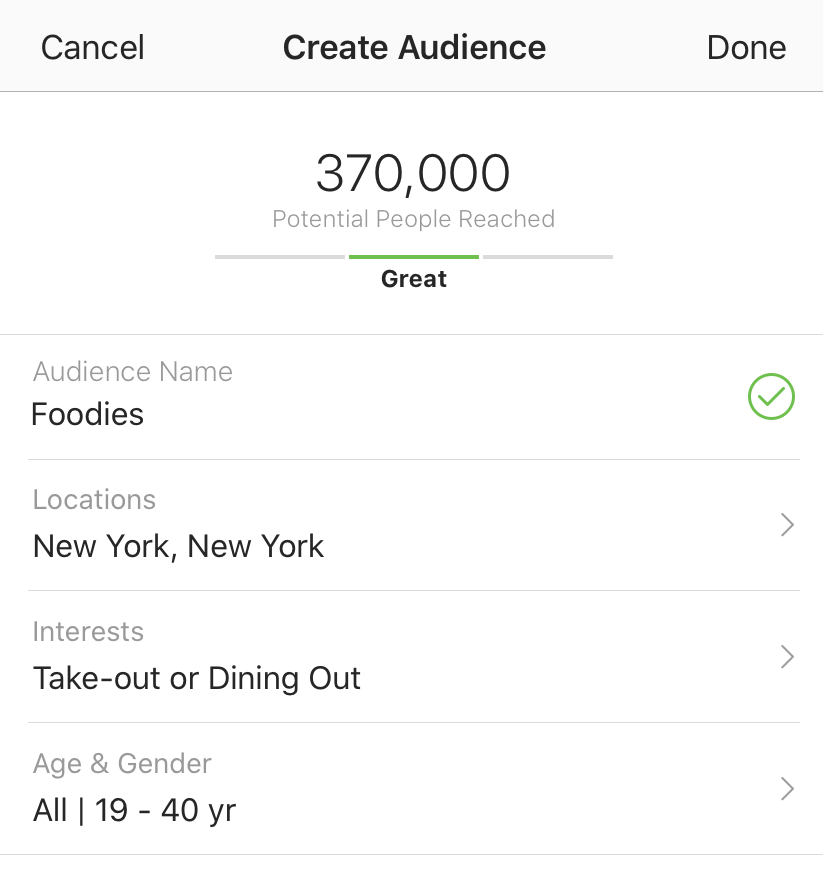The image size is (823, 890).
Task: Tap the New York, New York location value
Action: (x=179, y=546)
